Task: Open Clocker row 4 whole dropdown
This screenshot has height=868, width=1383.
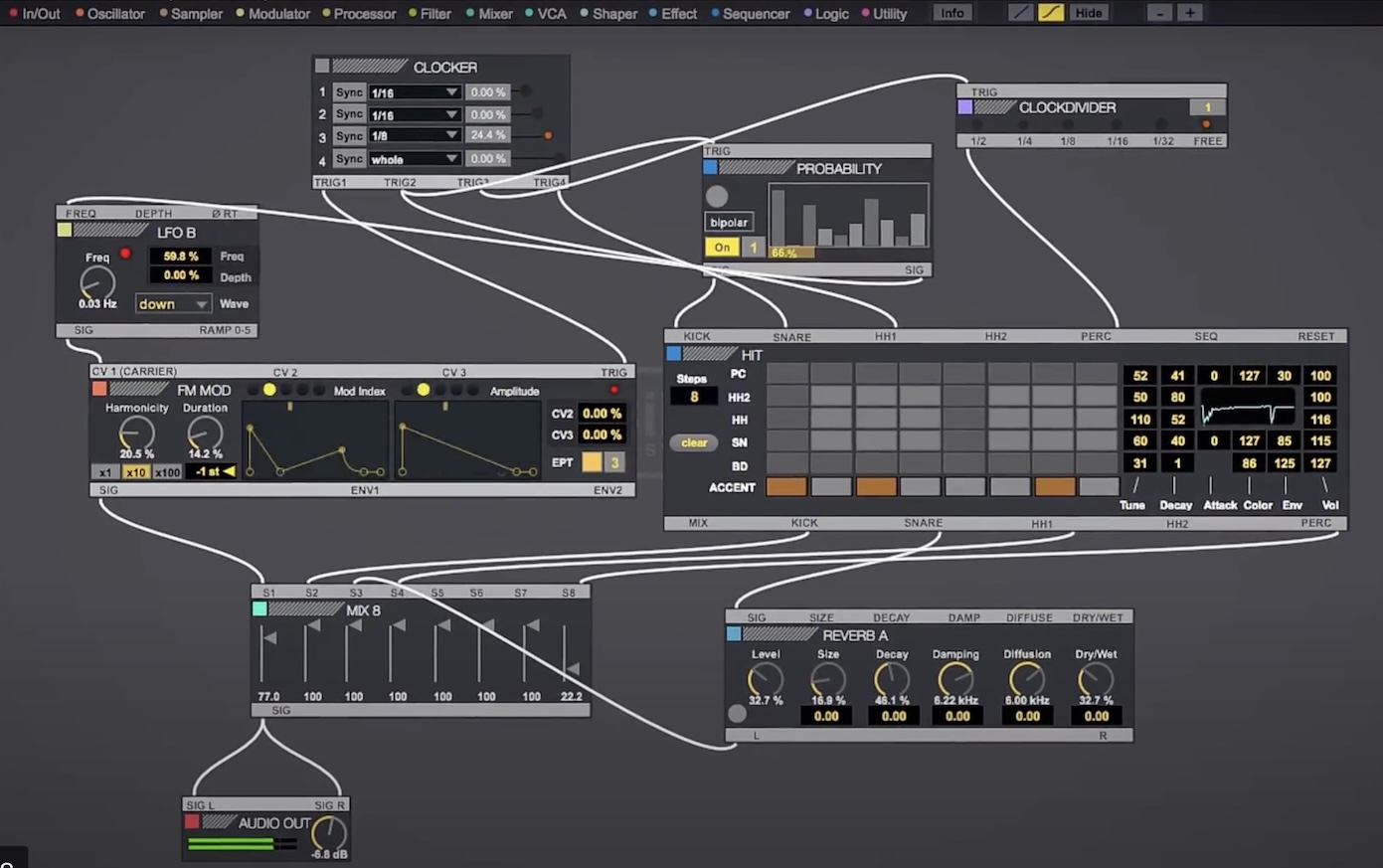Action: pyautogui.click(x=414, y=159)
